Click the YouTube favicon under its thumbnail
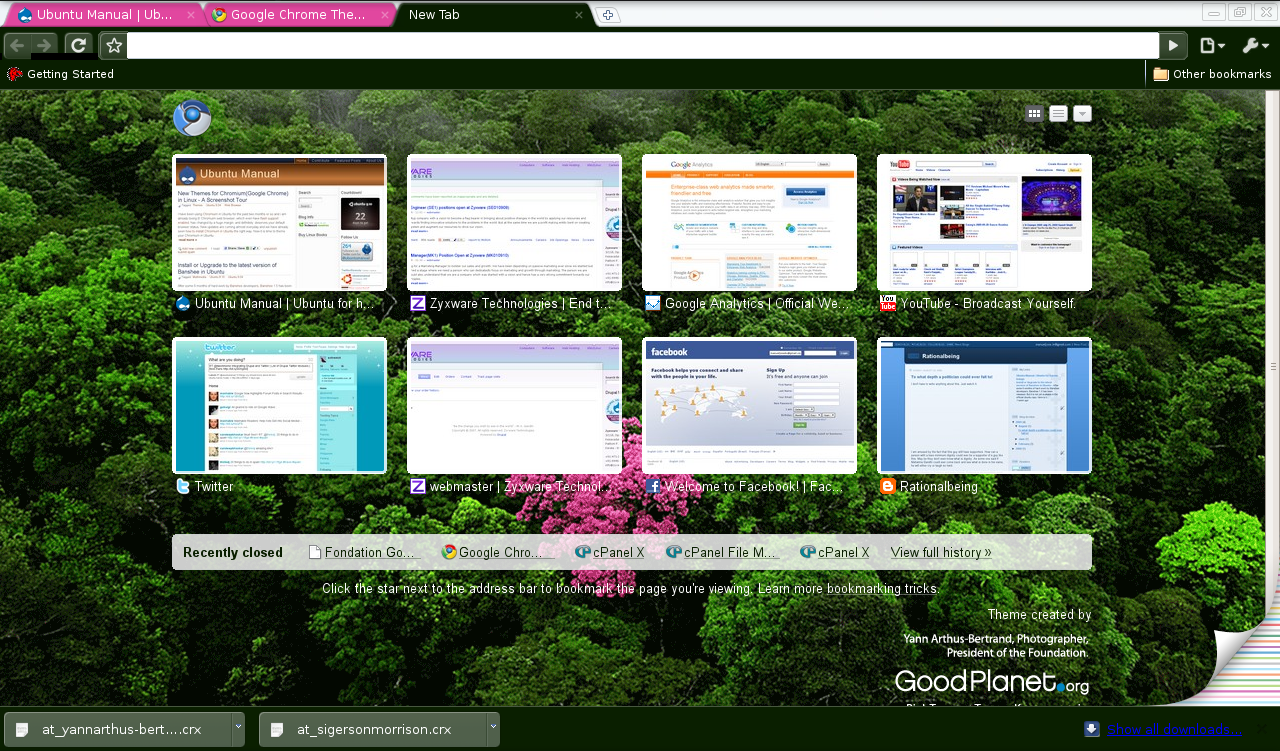The width and height of the screenshot is (1280, 751). (888, 303)
